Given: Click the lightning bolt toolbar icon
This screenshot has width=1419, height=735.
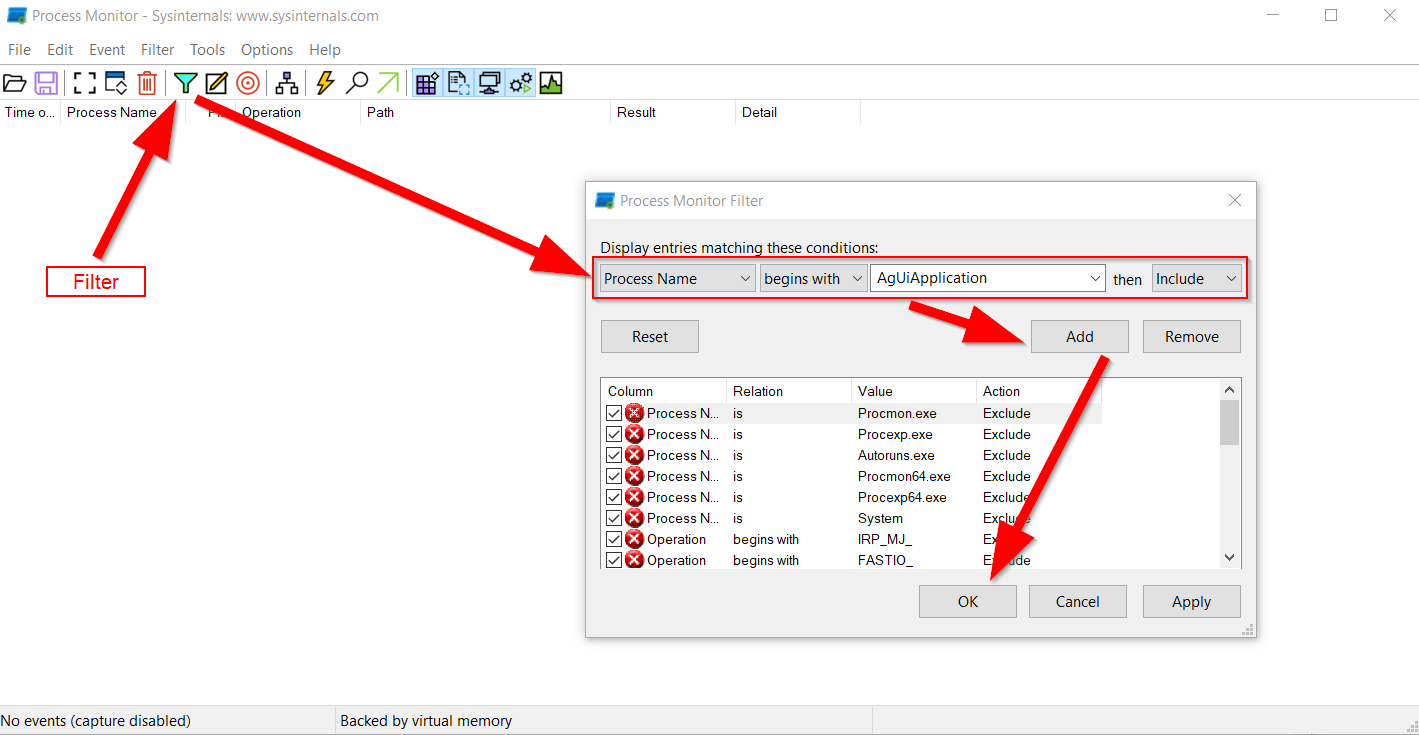Looking at the screenshot, I should [325, 83].
